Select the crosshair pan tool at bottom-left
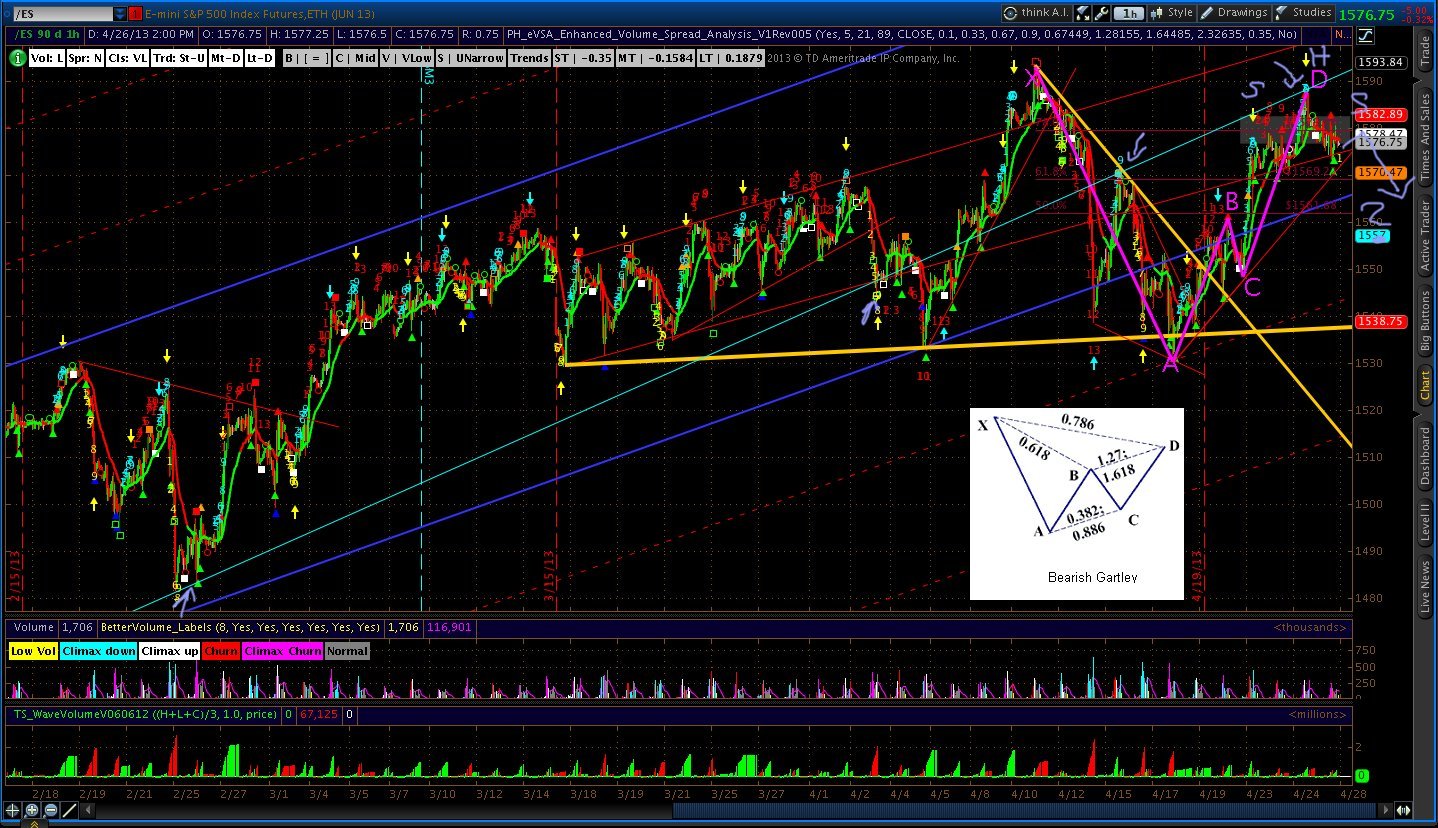Image resolution: width=1438 pixels, height=828 pixels. pos(13,811)
